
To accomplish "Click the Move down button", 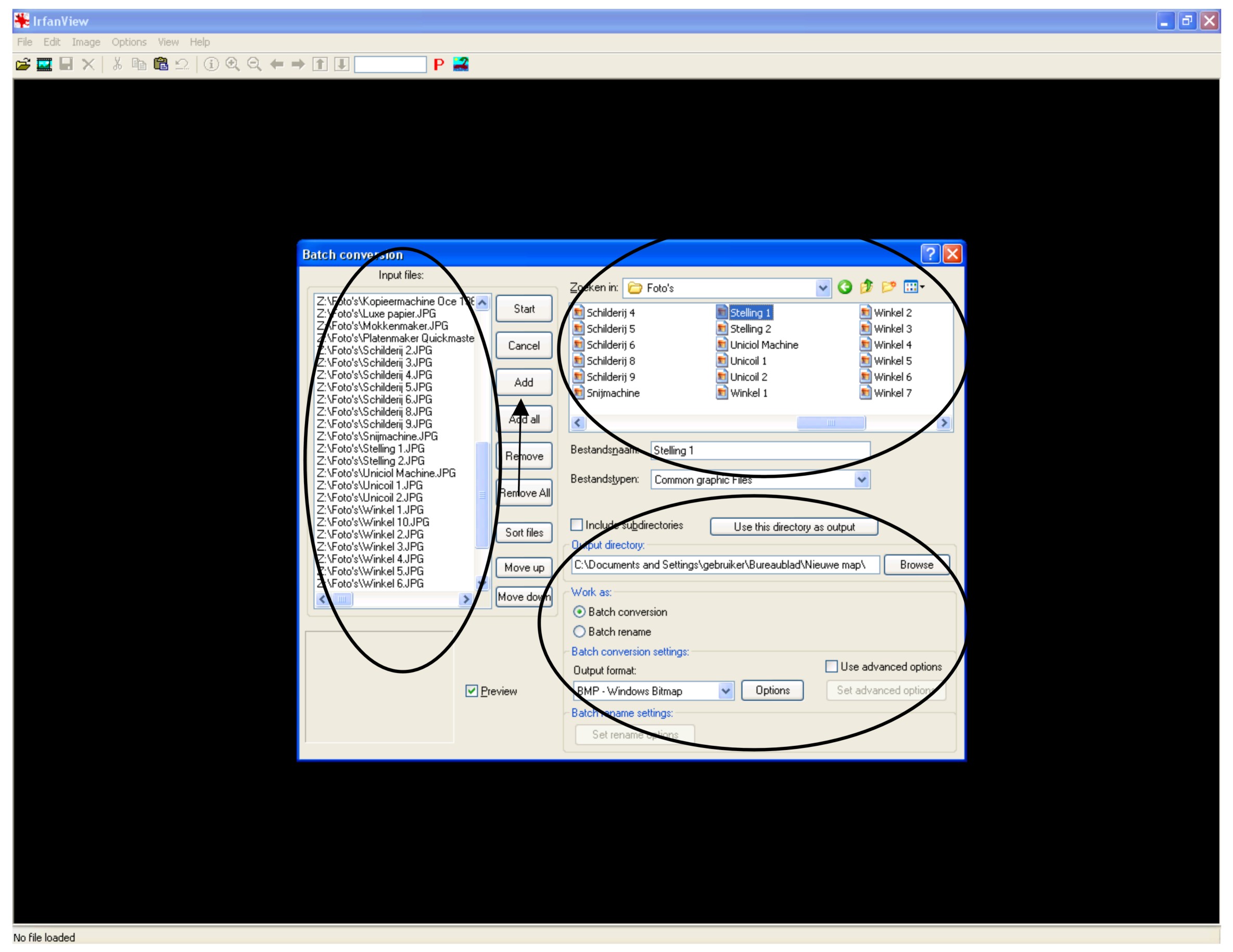I will (x=524, y=597).
